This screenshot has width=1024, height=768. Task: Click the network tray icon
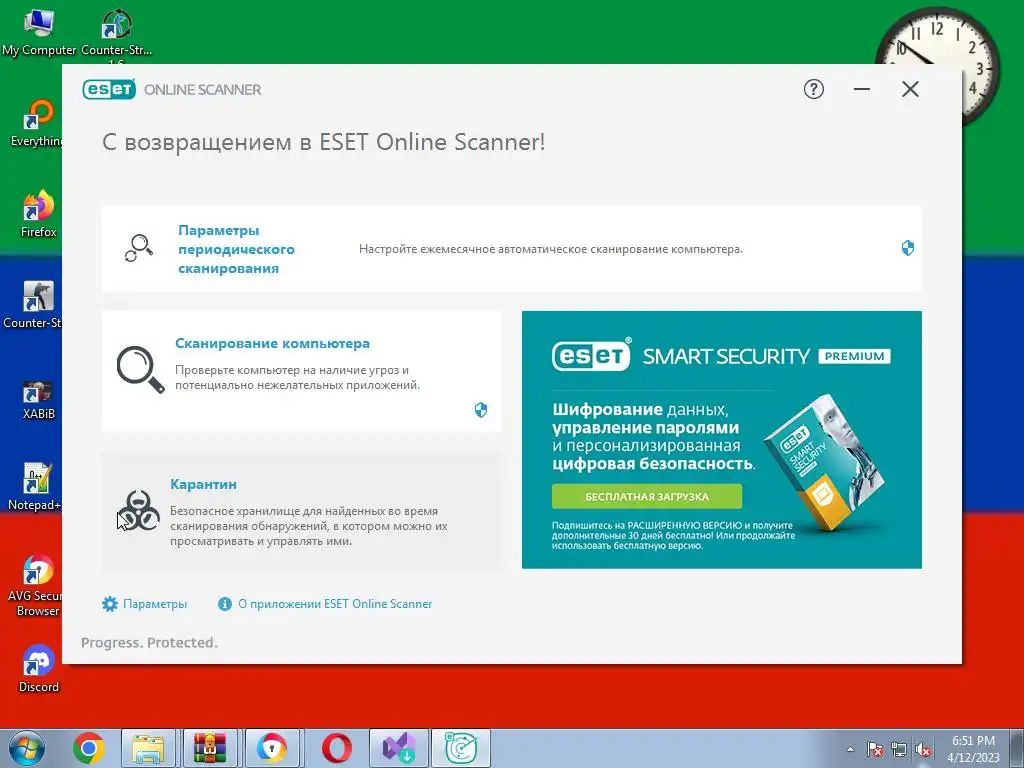[x=899, y=749]
